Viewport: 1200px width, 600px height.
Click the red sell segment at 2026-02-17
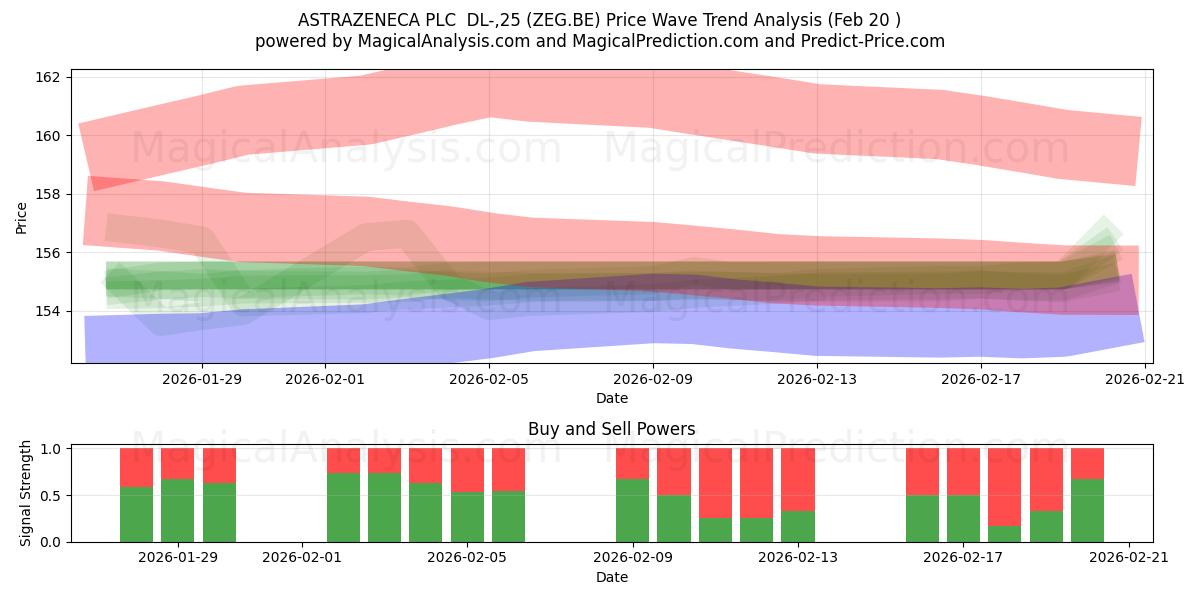963,471
